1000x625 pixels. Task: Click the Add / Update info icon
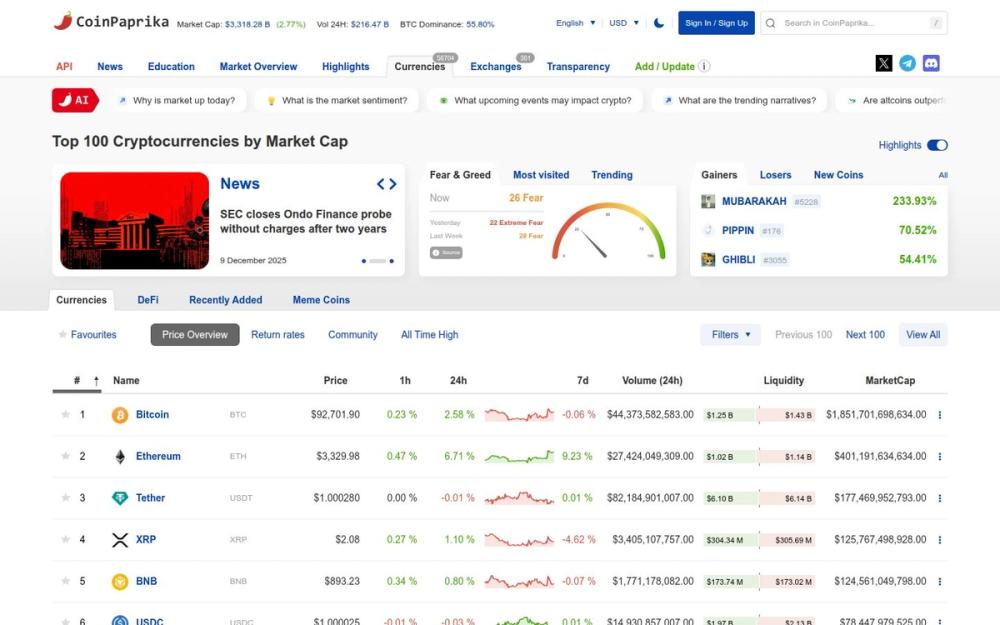coord(704,66)
